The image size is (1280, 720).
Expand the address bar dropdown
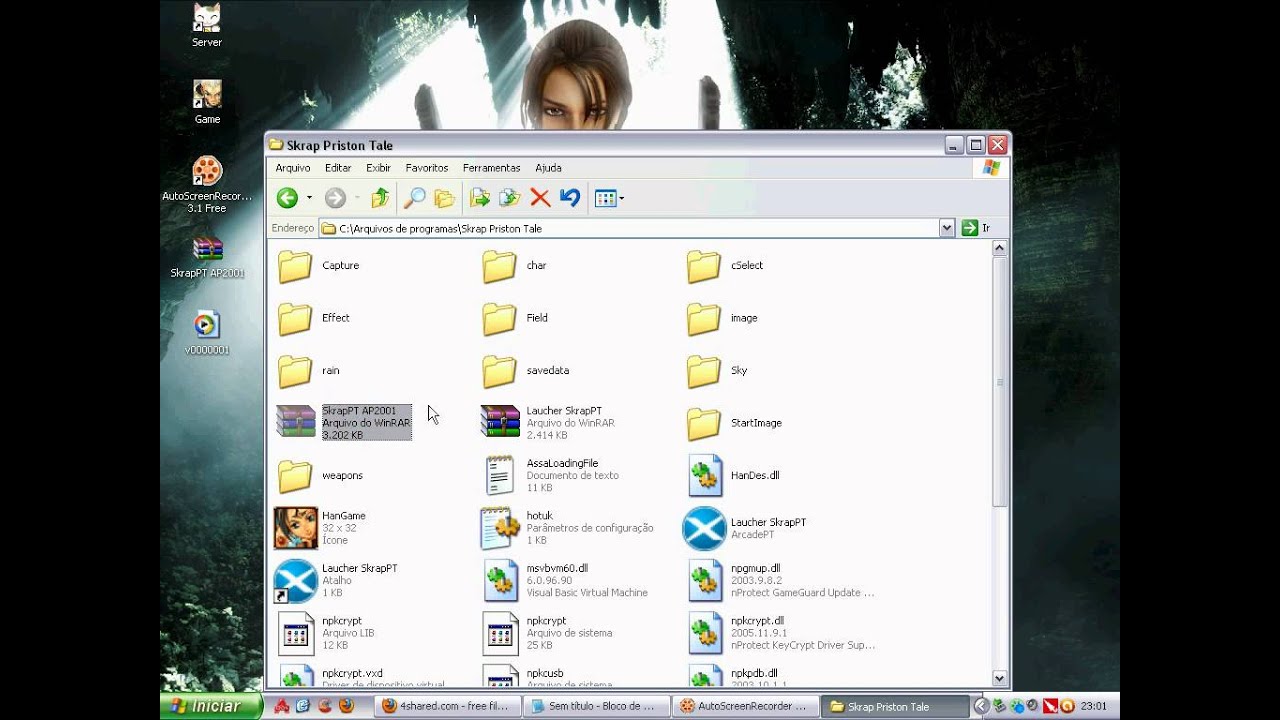click(x=947, y=228)
